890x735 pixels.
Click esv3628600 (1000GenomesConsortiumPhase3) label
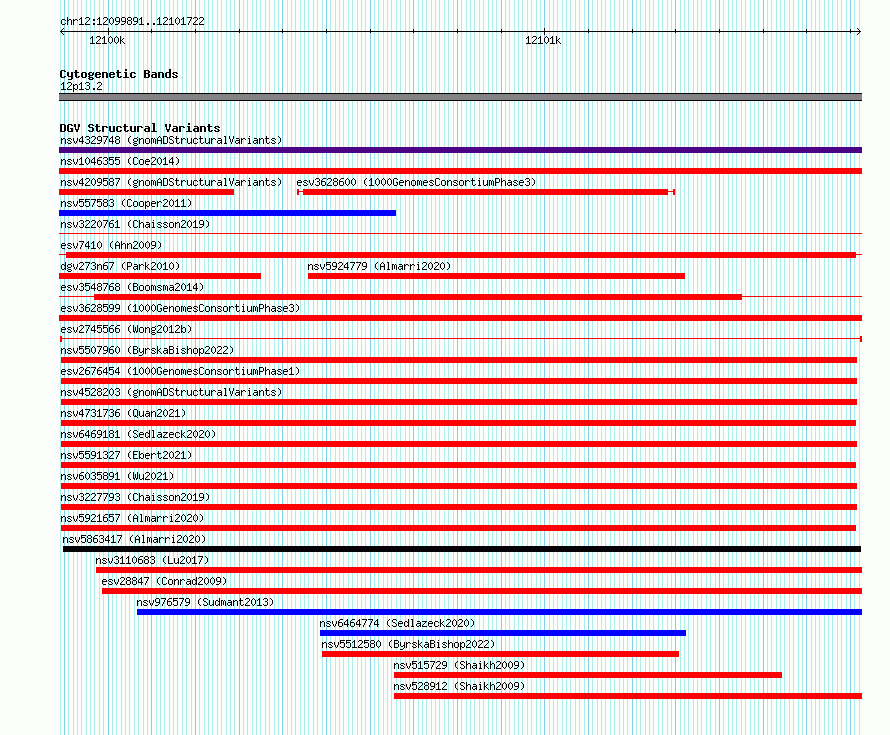[x=416, y=182]
